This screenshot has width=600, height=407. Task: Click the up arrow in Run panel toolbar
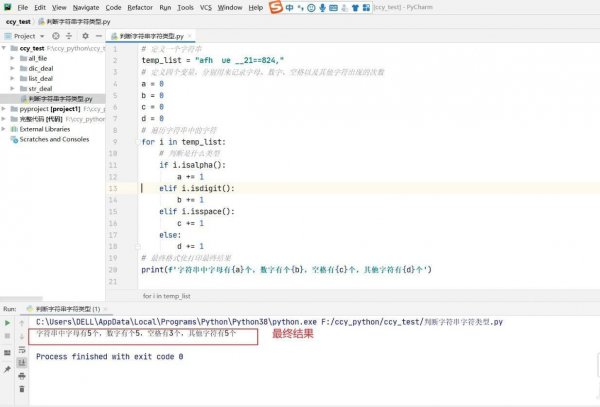pos(22,323)
